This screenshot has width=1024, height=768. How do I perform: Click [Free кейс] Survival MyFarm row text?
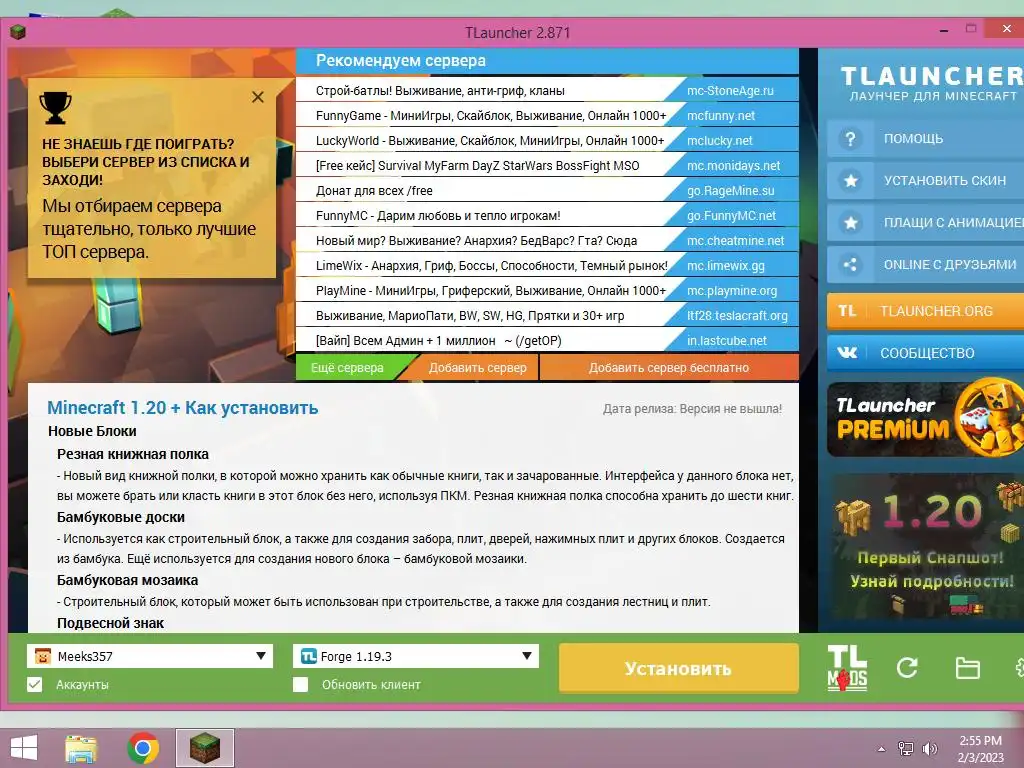click(x=477, y=166)
